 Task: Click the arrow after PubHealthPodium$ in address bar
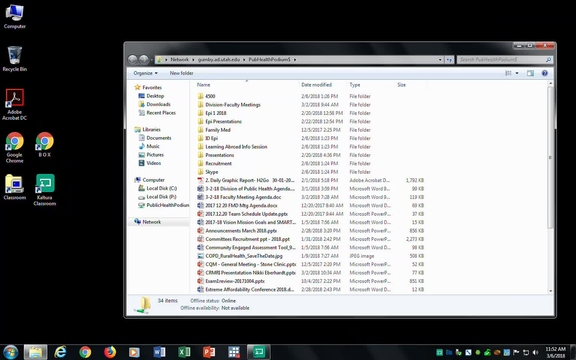(x=295, y=60)
